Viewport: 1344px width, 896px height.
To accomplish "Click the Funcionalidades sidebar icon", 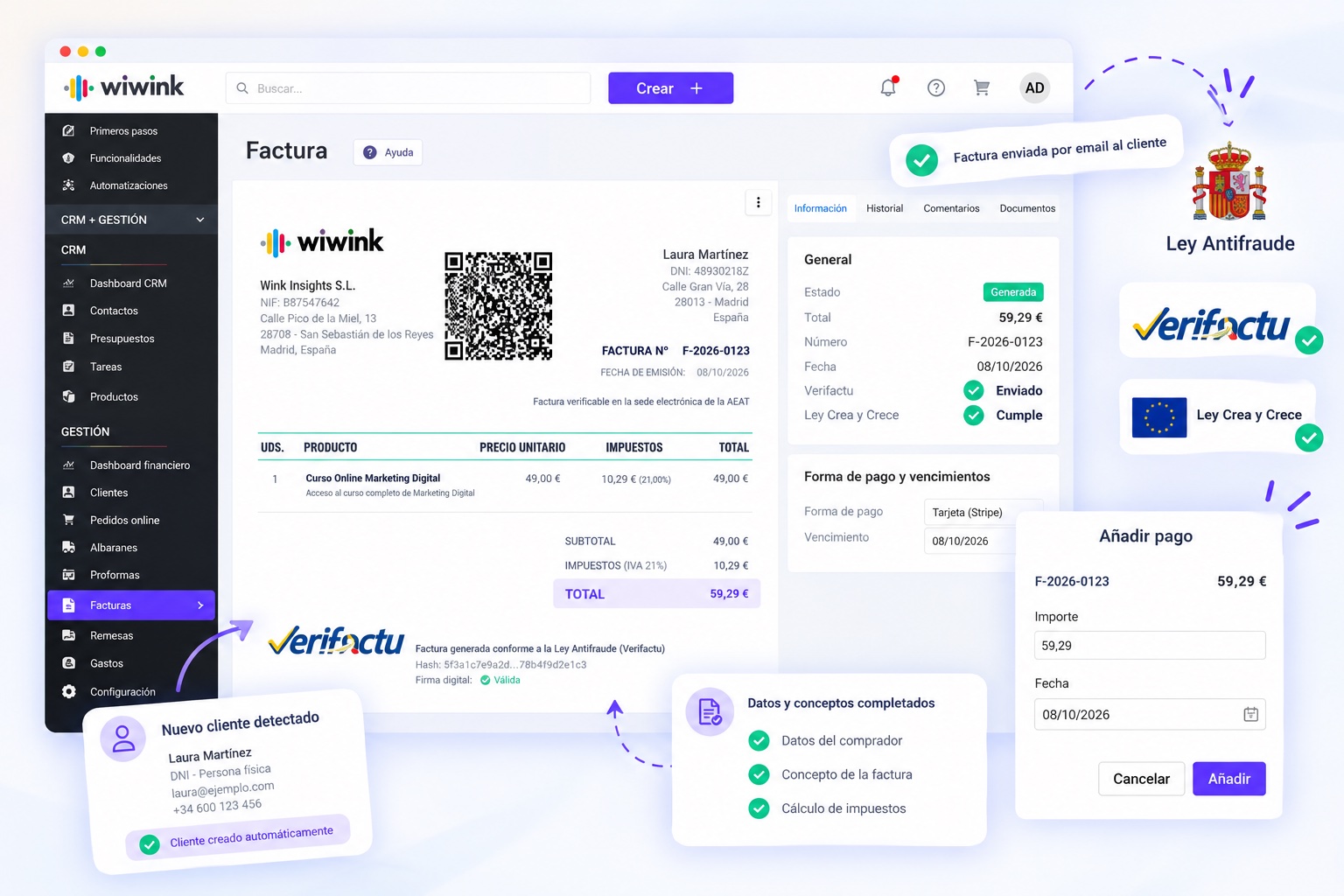I will click(68, 158).
